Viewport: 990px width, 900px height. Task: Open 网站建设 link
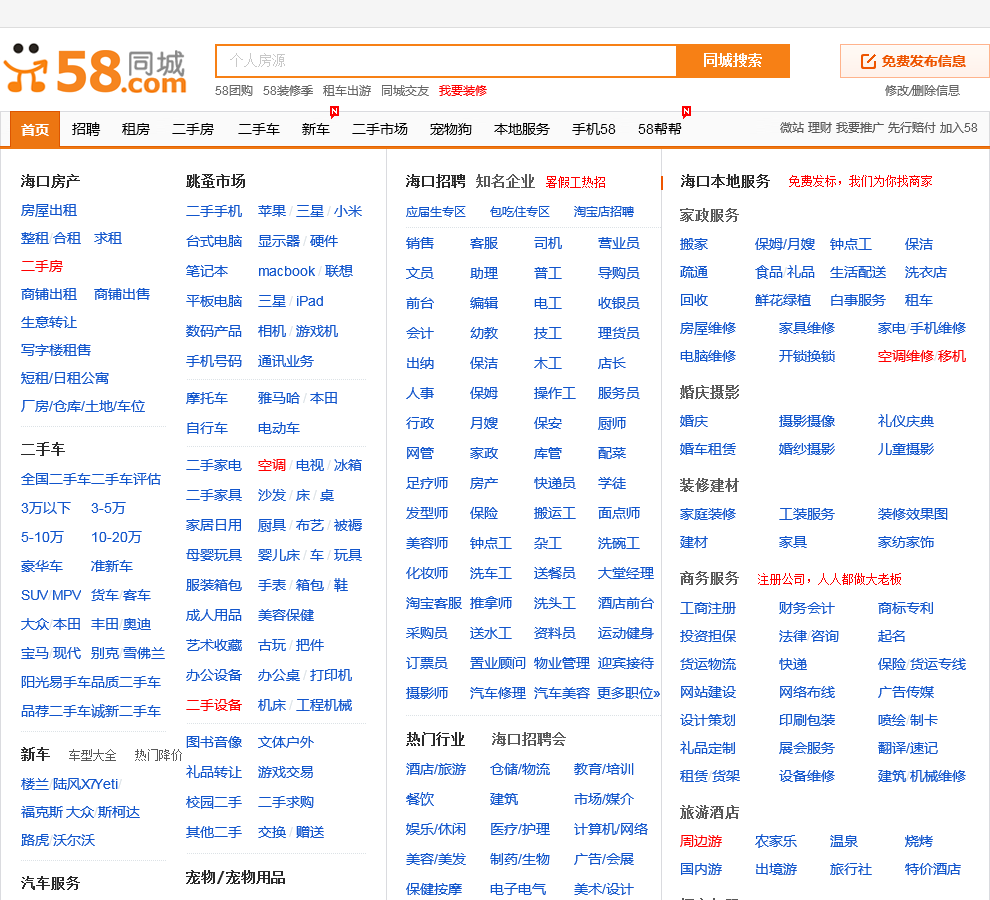tap(708, 692)
